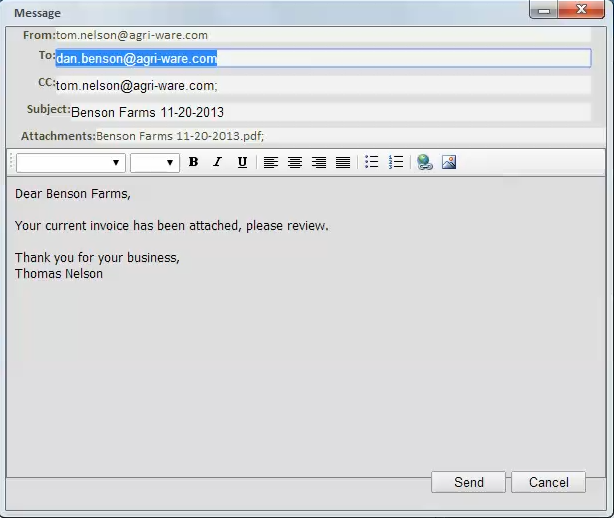Apply Underline formatting
This screenshot has height=518, width=614.
coord(242,162)
